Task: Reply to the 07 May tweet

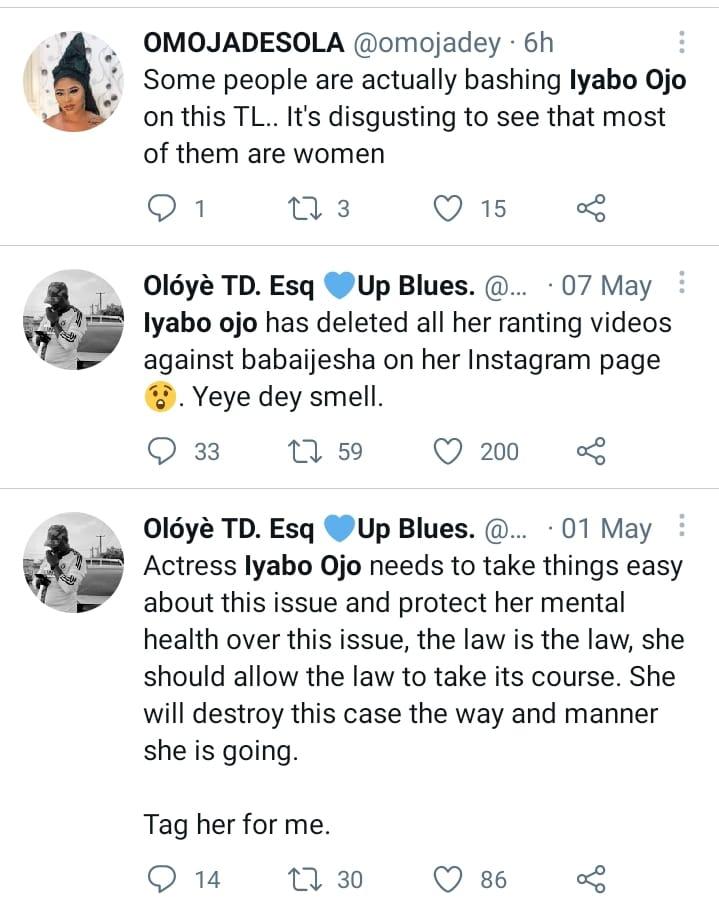Action: pyautogui.click(x=162, y=452)
